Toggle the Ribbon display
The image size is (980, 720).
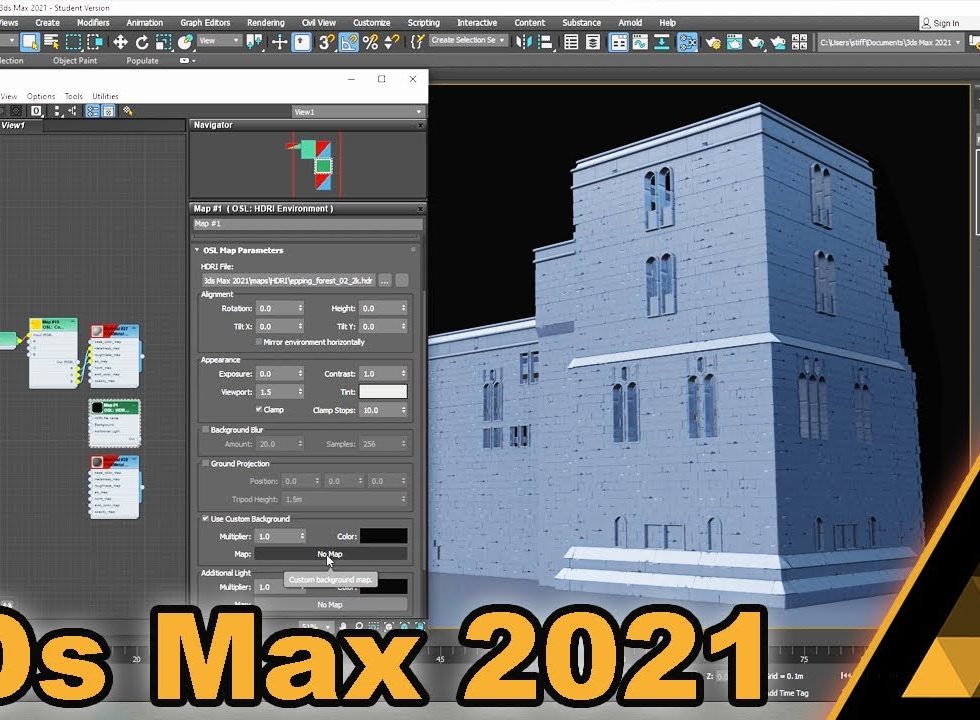tap(618, 42)
